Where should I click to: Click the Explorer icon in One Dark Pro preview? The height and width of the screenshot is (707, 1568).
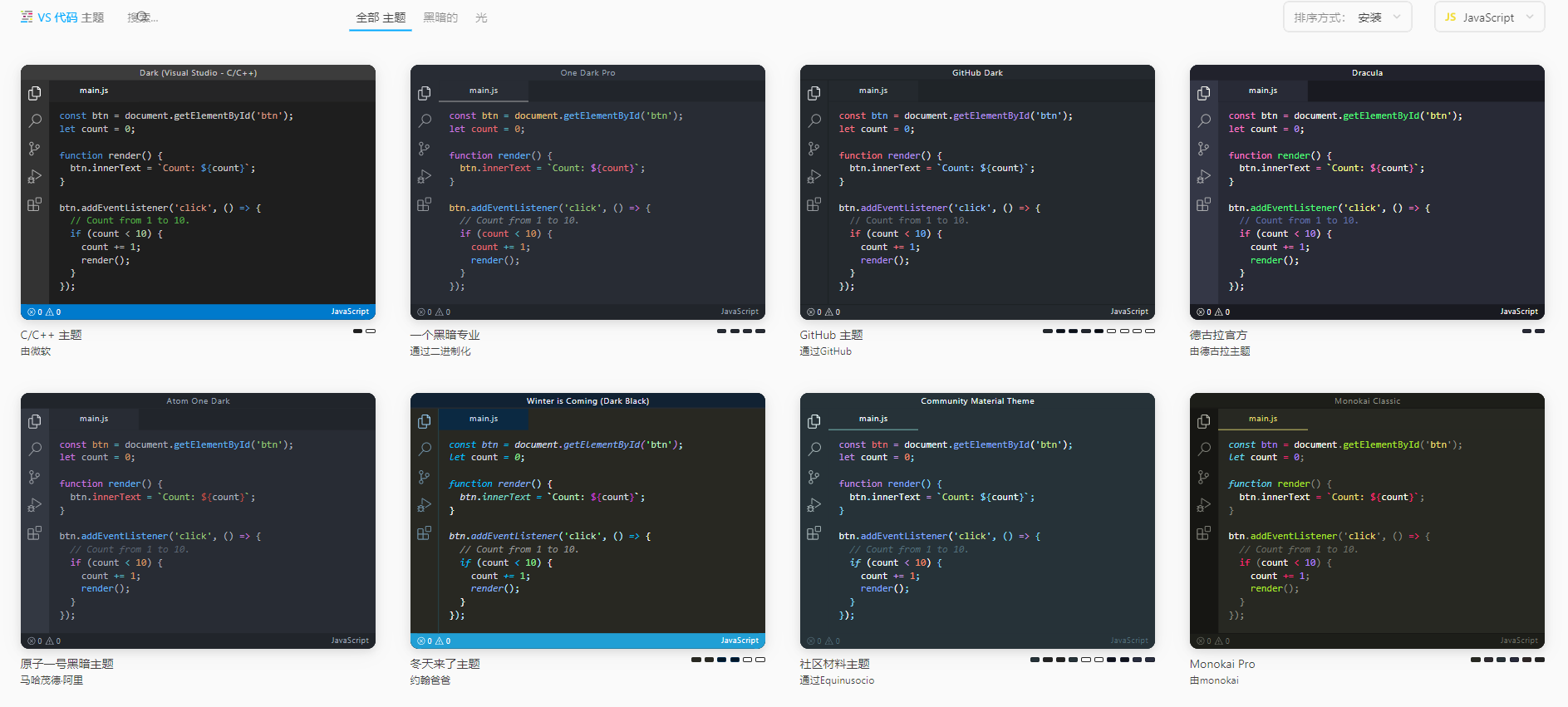pyautogui.click(x=424, y=93)
